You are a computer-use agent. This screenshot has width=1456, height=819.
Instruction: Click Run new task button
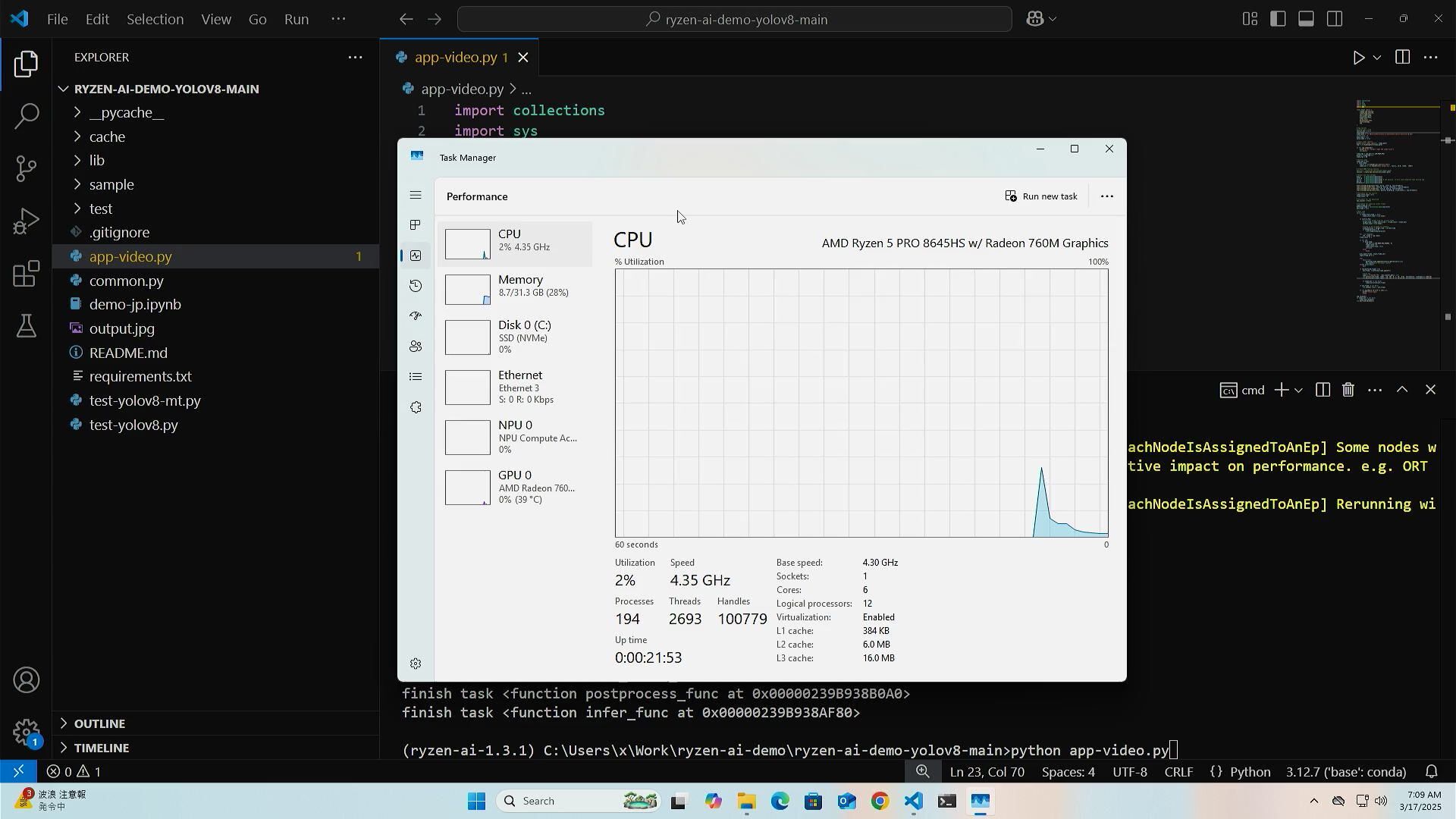1041,196
